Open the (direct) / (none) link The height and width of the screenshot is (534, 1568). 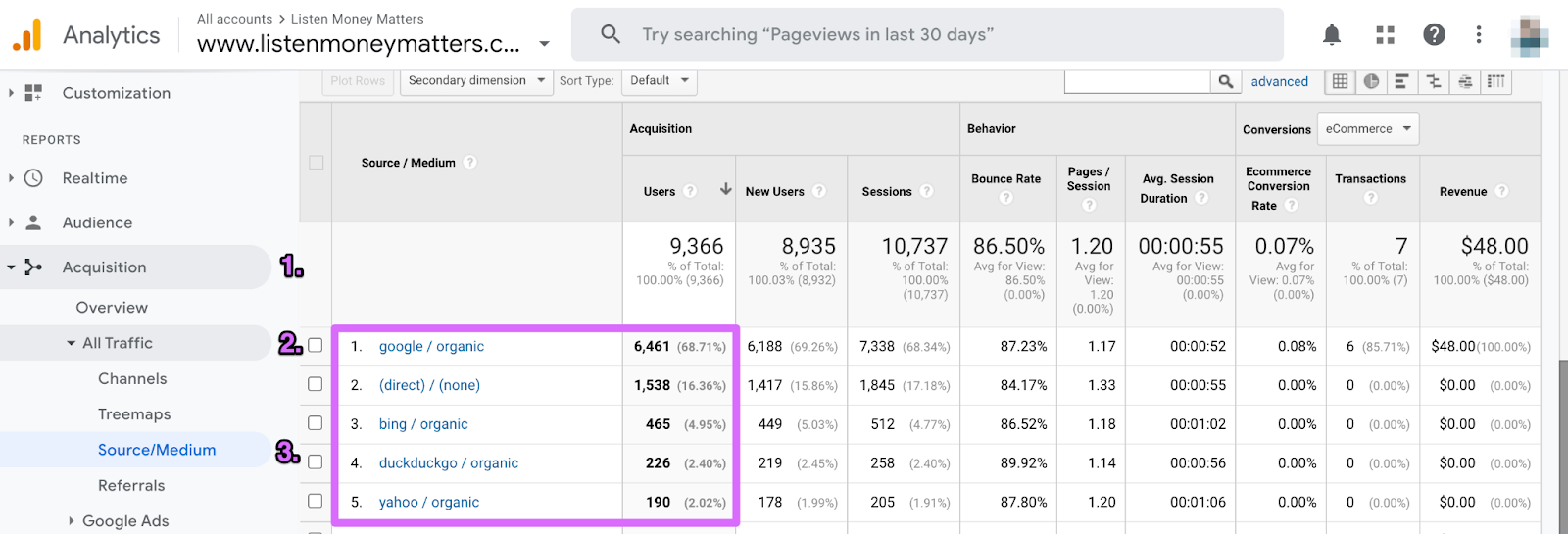tap(429, 385)
